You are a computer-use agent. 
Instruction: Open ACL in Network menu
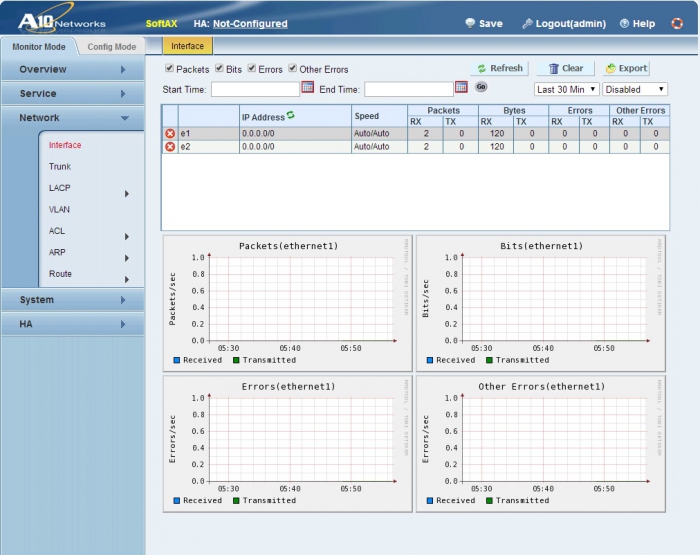[x=57, y=231]
